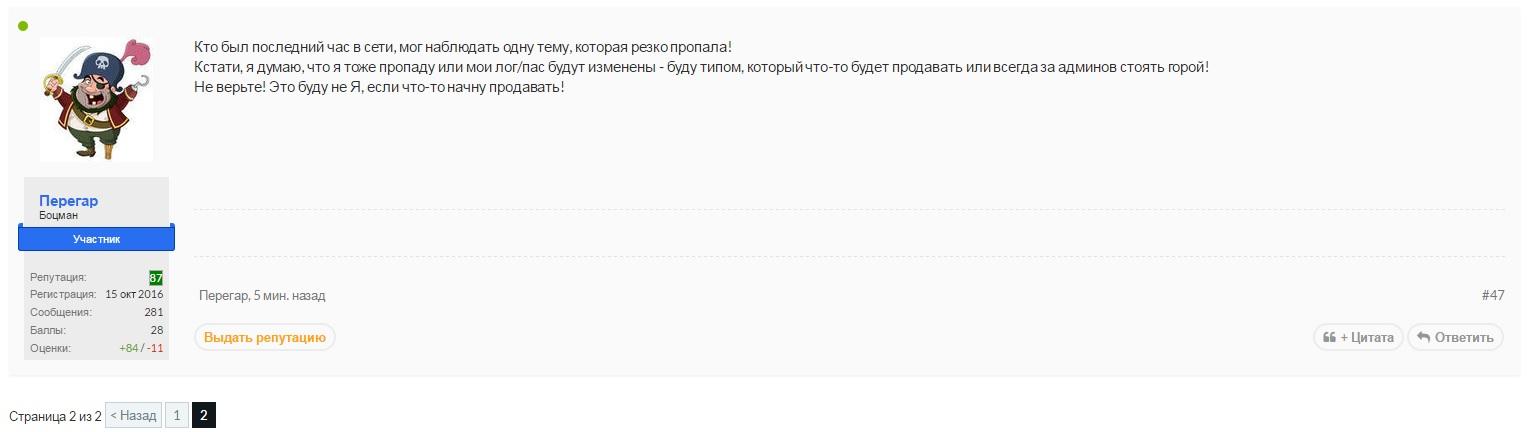Click the negative ratings -11
1528x432 pixels.
[155, 348]
